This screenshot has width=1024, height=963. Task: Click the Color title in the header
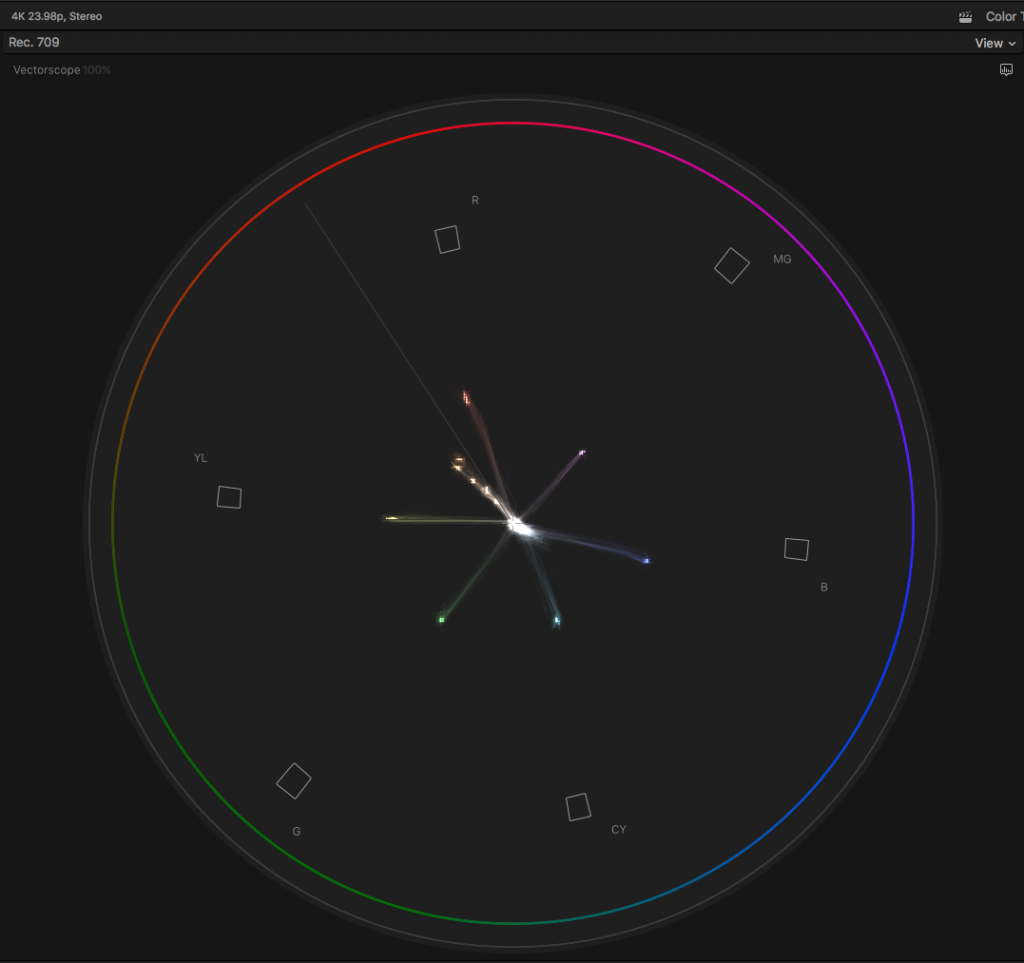pos(1001,17)
